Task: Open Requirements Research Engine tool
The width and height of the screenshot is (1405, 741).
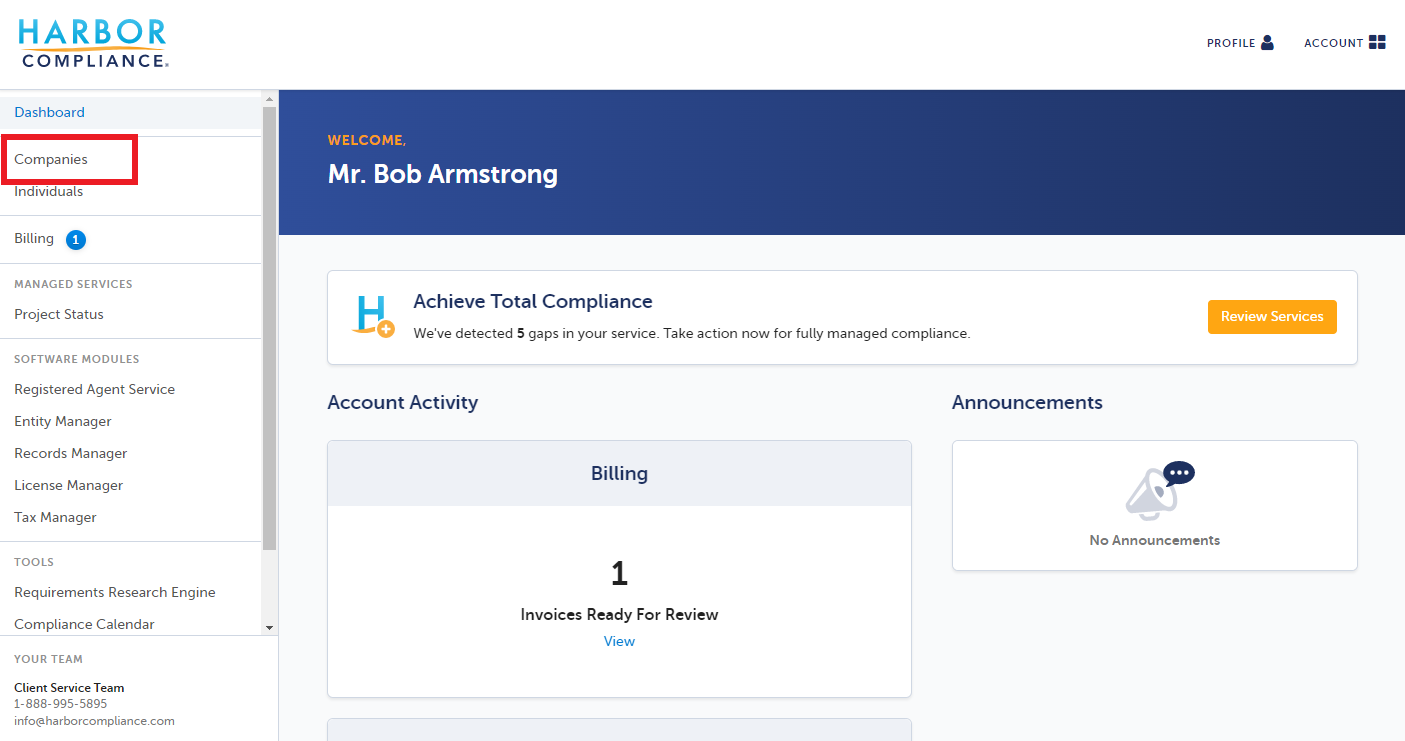Action: (x=115, y=592)
